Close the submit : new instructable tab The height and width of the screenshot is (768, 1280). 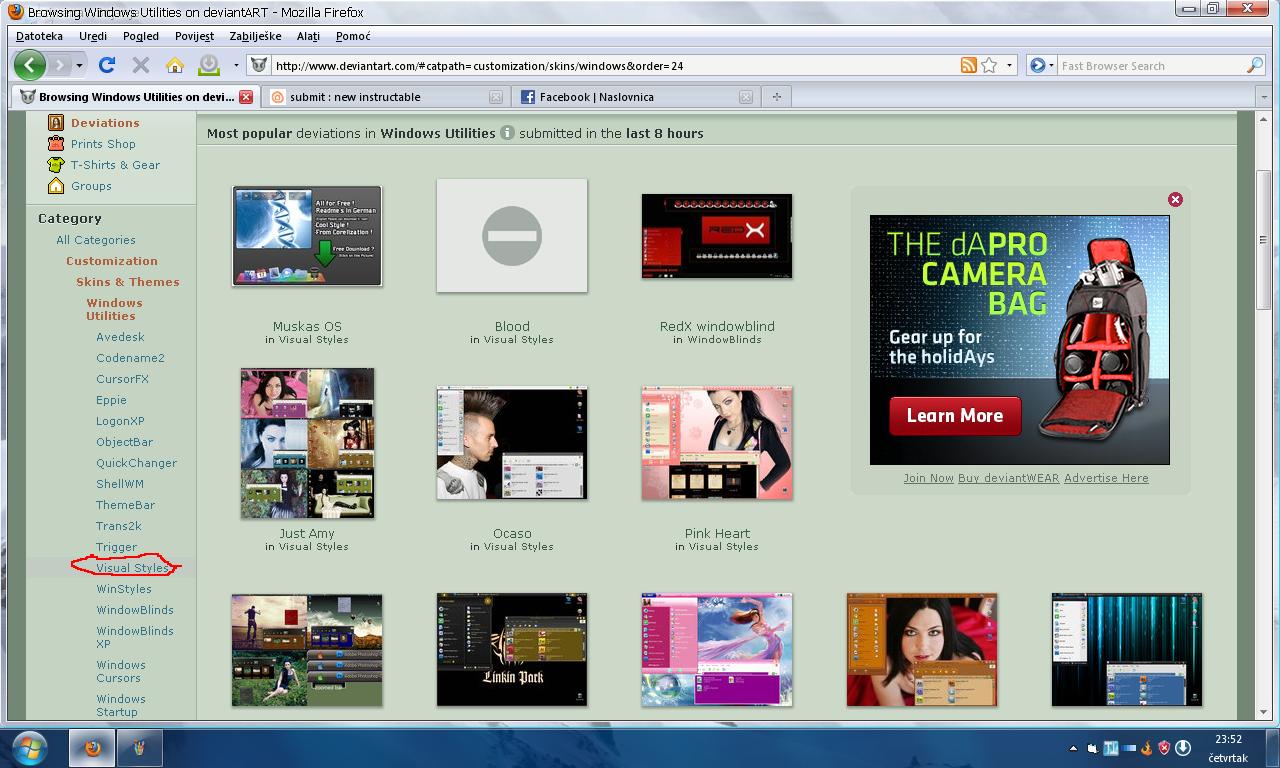click(x=496, y=97)
